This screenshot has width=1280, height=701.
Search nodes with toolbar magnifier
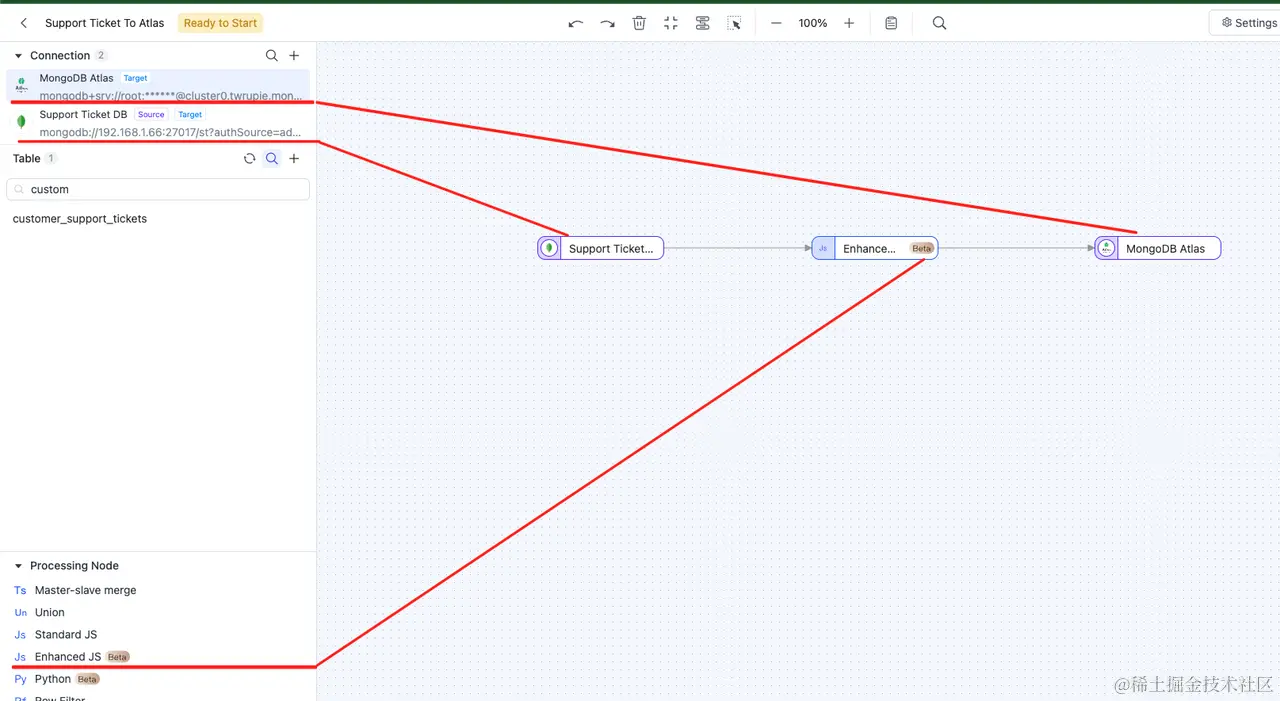point(939,23)
